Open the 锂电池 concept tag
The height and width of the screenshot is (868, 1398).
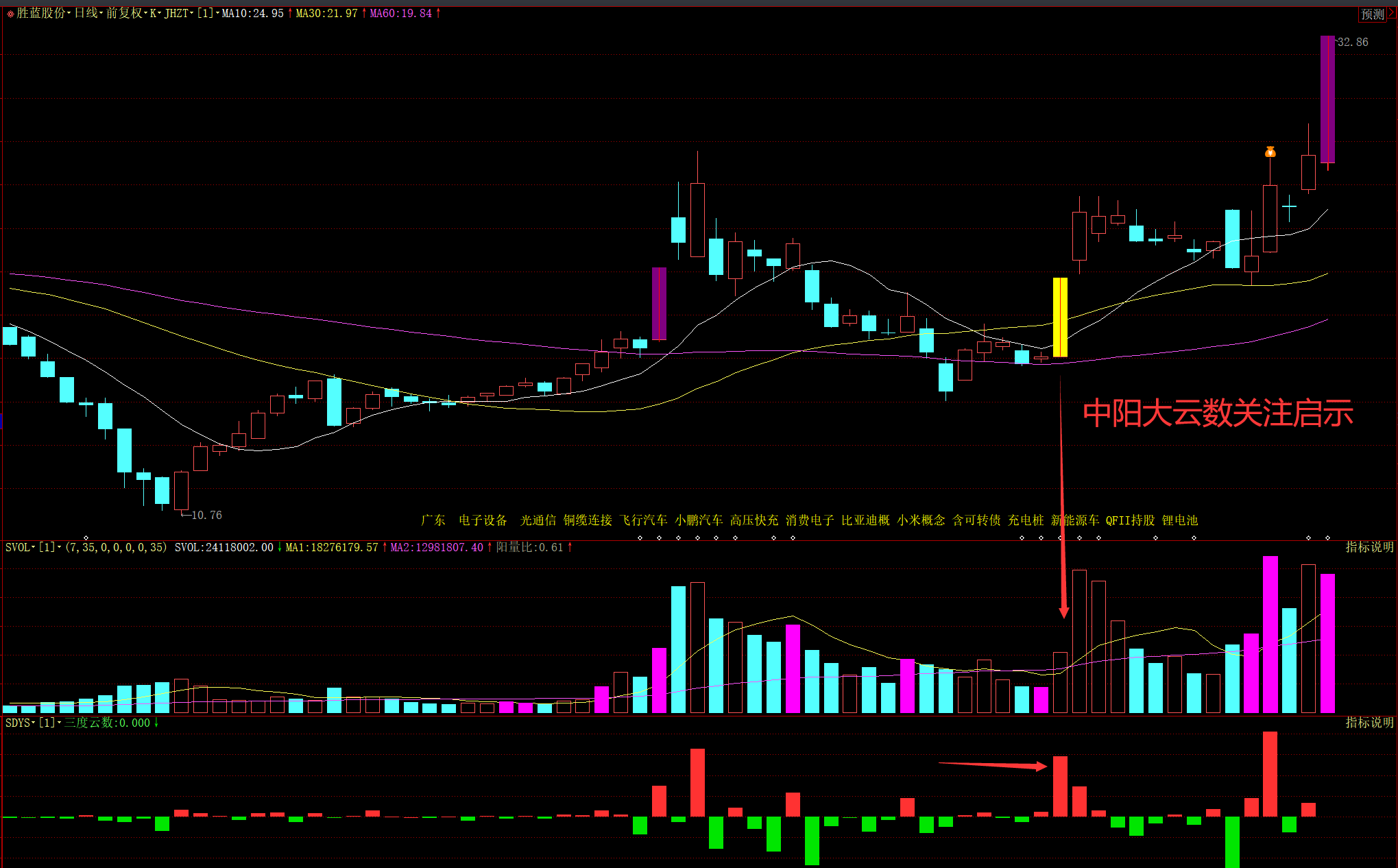tap(1180, 520)
